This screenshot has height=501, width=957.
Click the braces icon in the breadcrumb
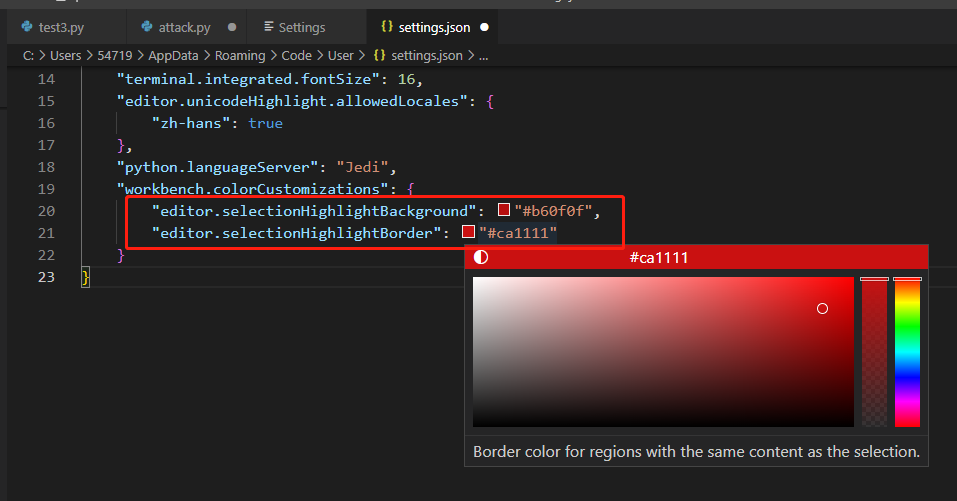[380, 56]
